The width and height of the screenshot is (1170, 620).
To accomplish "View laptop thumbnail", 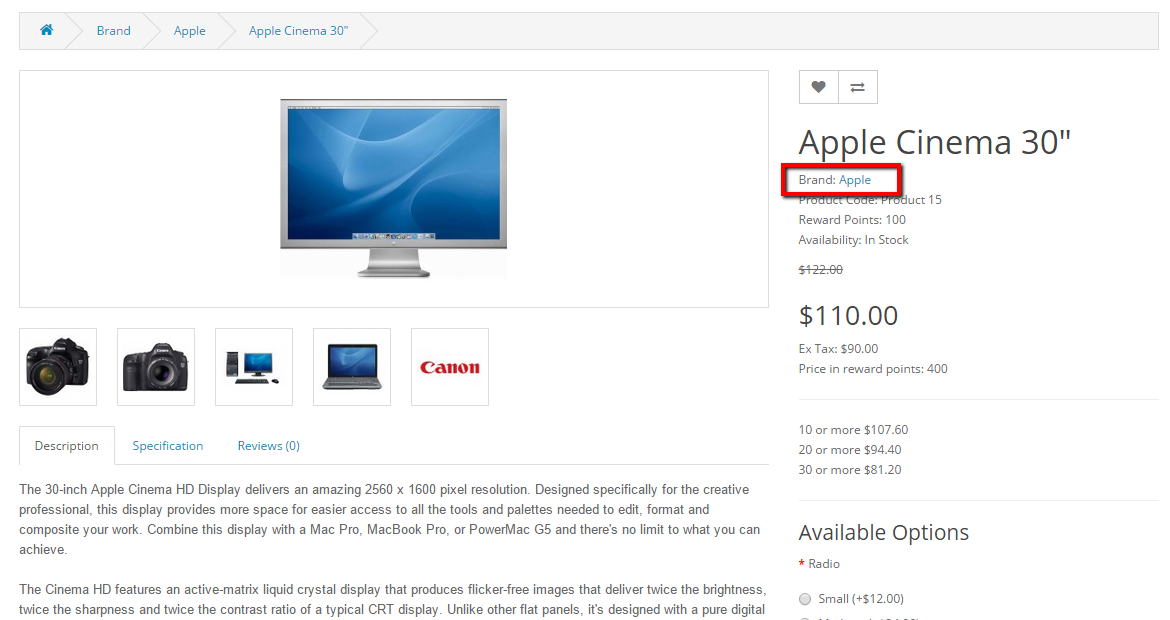I will (x=351, y=367).
